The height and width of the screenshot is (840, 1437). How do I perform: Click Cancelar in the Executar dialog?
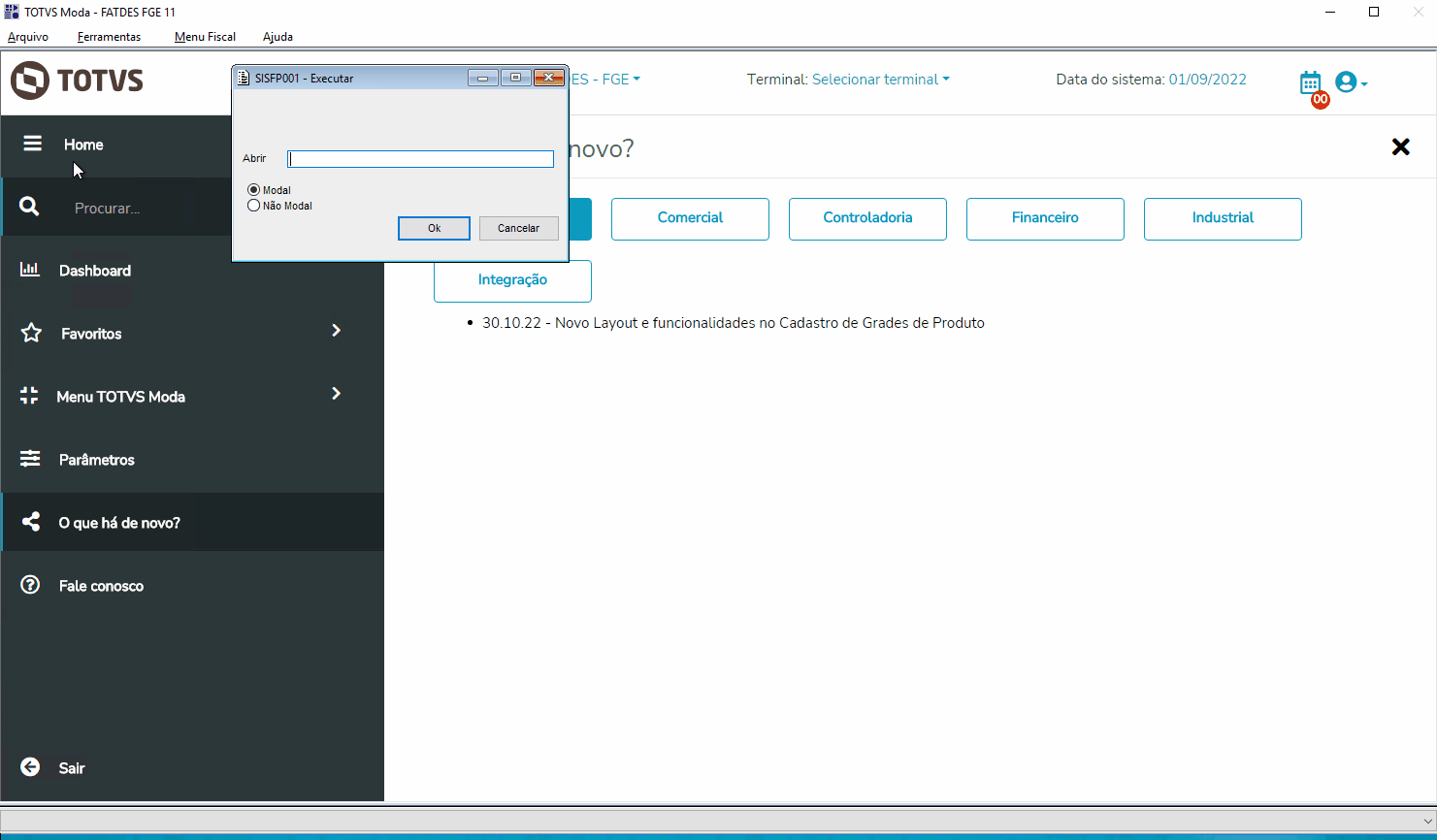519,228
